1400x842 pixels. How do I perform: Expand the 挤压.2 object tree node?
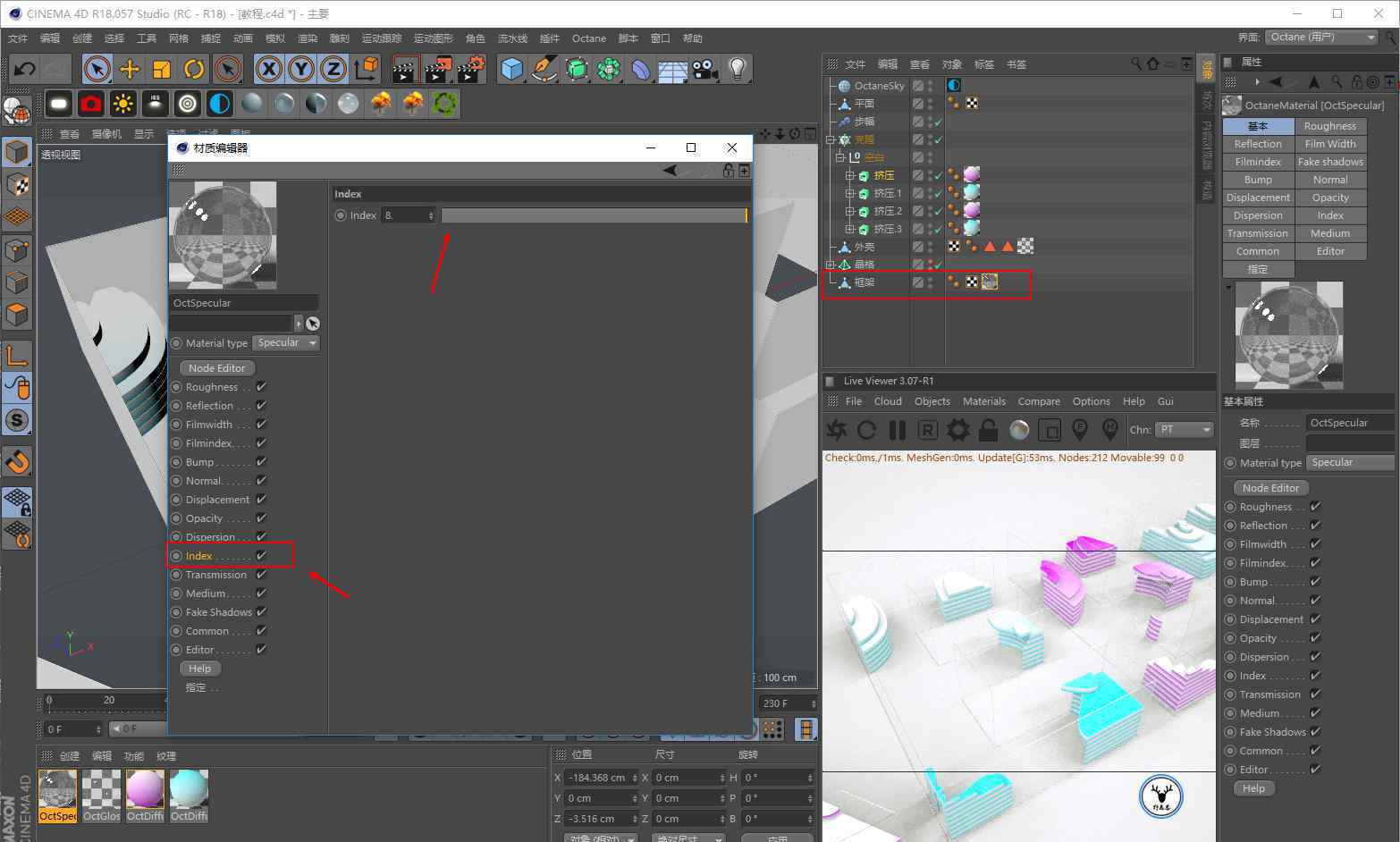(x=849, y=211)
